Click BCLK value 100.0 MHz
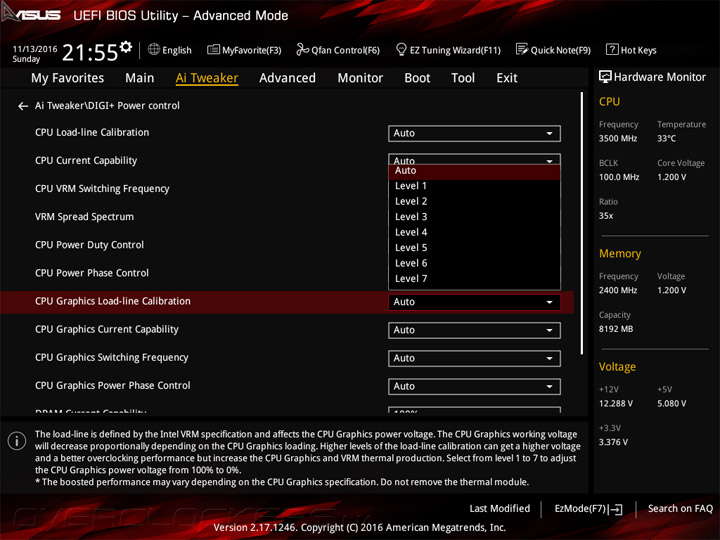 619,177
